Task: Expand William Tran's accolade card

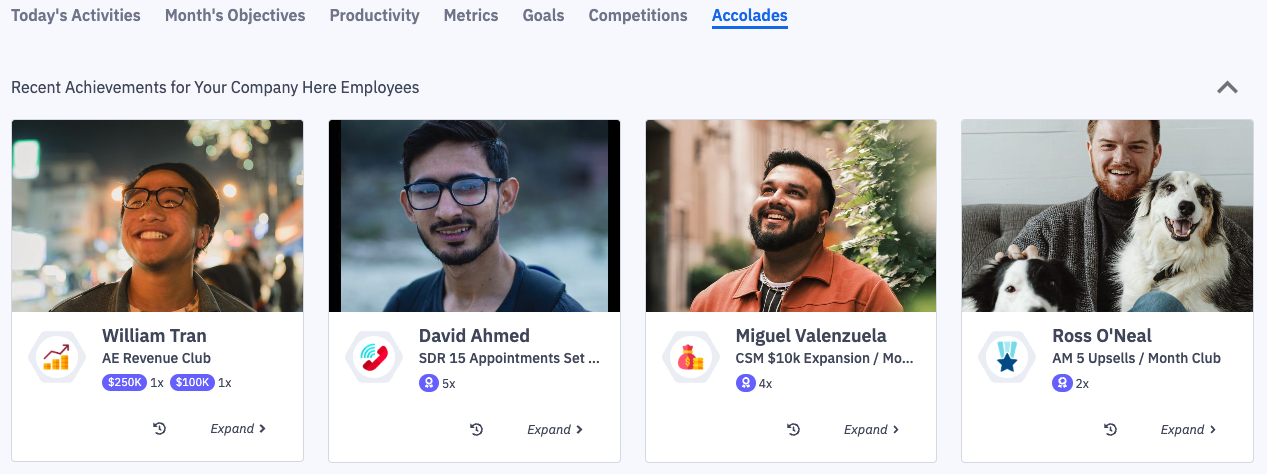Action: pyautogui.click(x=238, y=429)
